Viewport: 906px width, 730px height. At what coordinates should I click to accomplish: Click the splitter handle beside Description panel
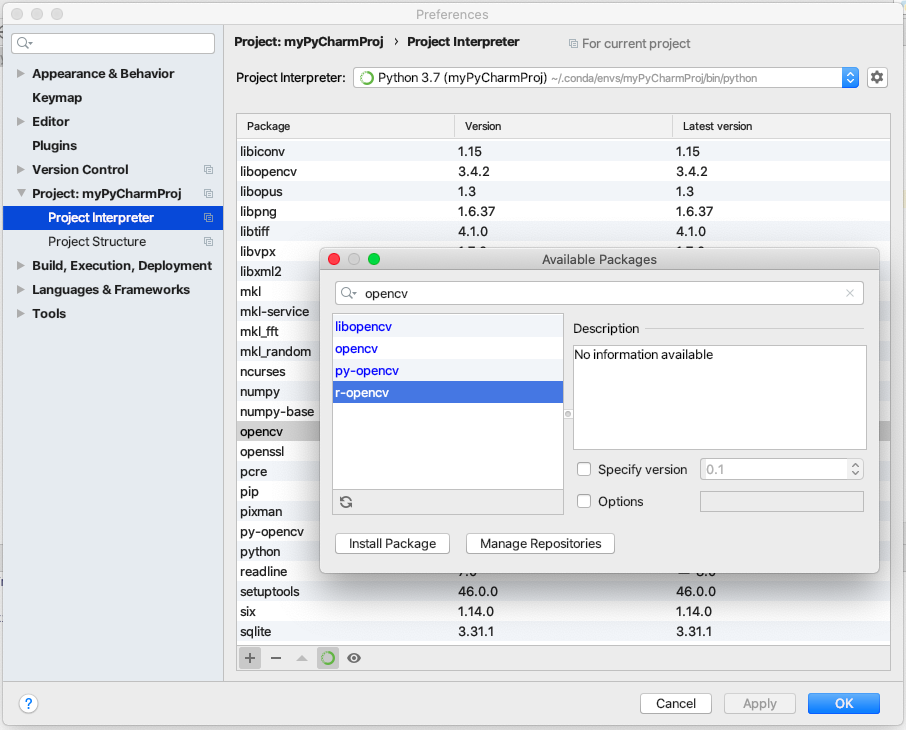click(x=568, y=414)
